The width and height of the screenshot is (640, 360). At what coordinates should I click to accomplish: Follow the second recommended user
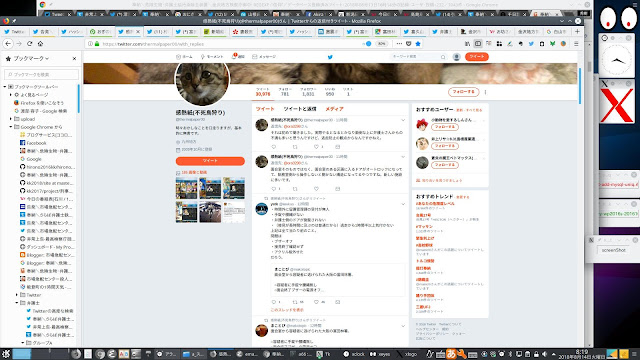[444, 146]
